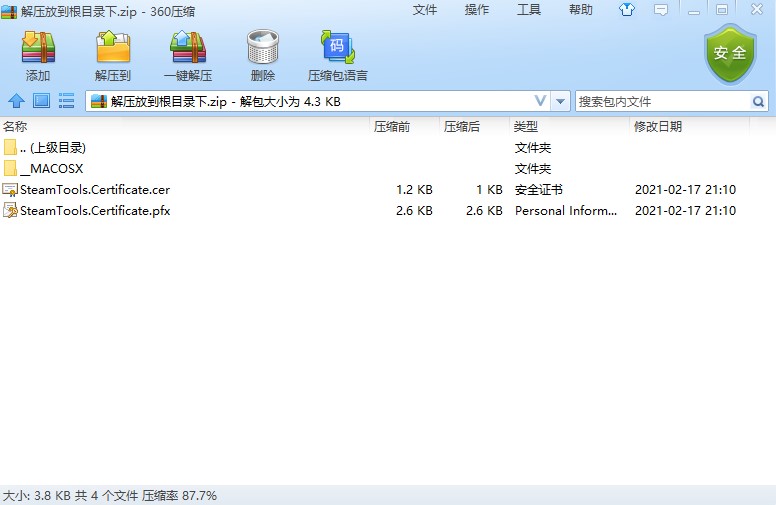Screen dimensions: 776x505
Task: Click the 文件夹 type of 上级目录 row
Action: [533, 148]
